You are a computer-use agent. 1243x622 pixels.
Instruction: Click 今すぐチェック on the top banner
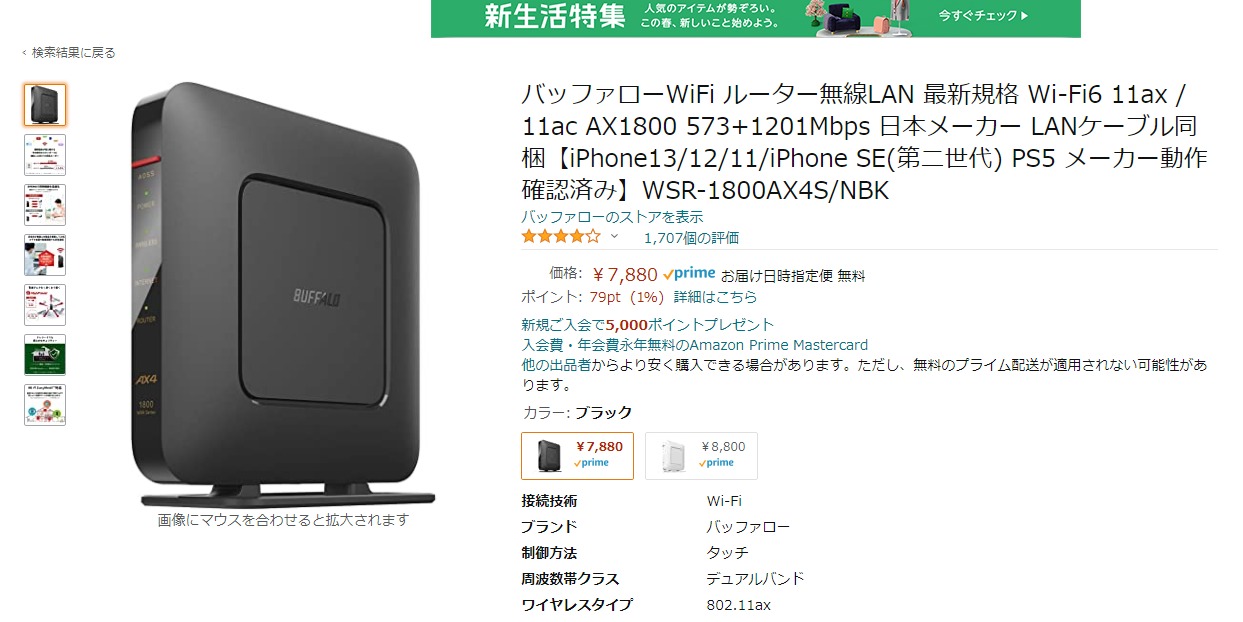(983, 16)
